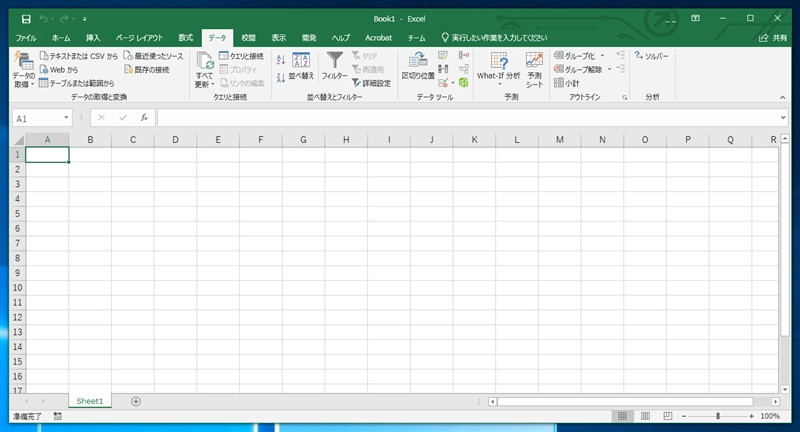Click the Name Box showing A1
Image resolution: width=800 pixels, height=432 pixels.
pos(37,118)
